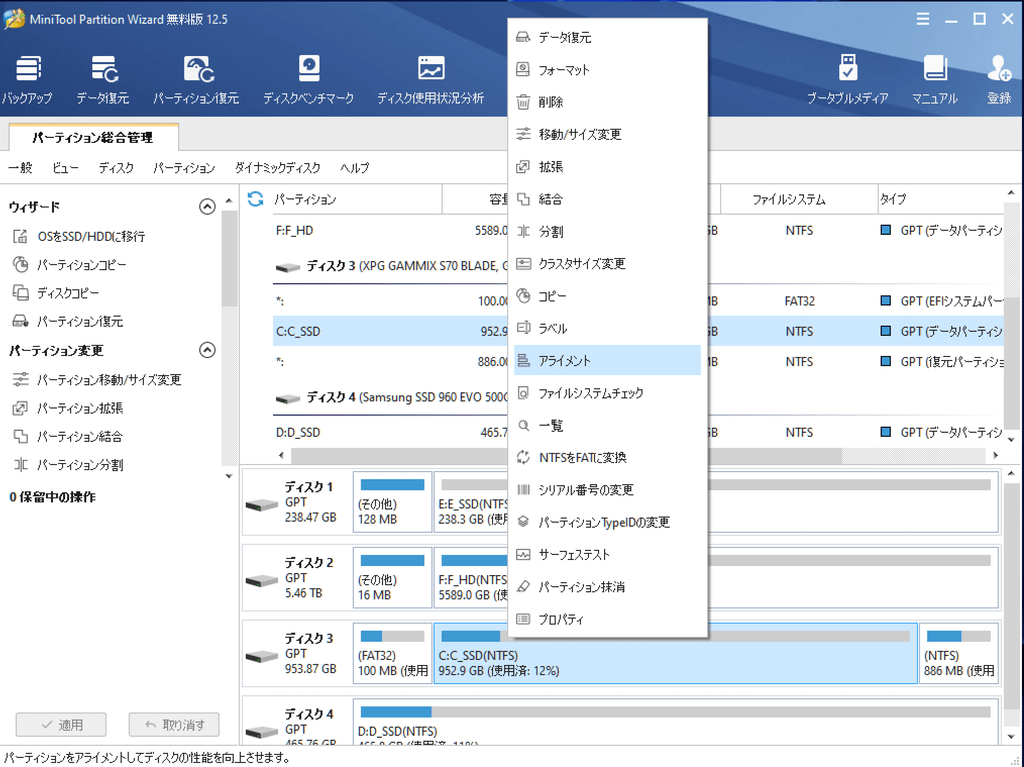Click the 取り消す undo button
The height and width of the screenshot is (767, 1024).
174,725
